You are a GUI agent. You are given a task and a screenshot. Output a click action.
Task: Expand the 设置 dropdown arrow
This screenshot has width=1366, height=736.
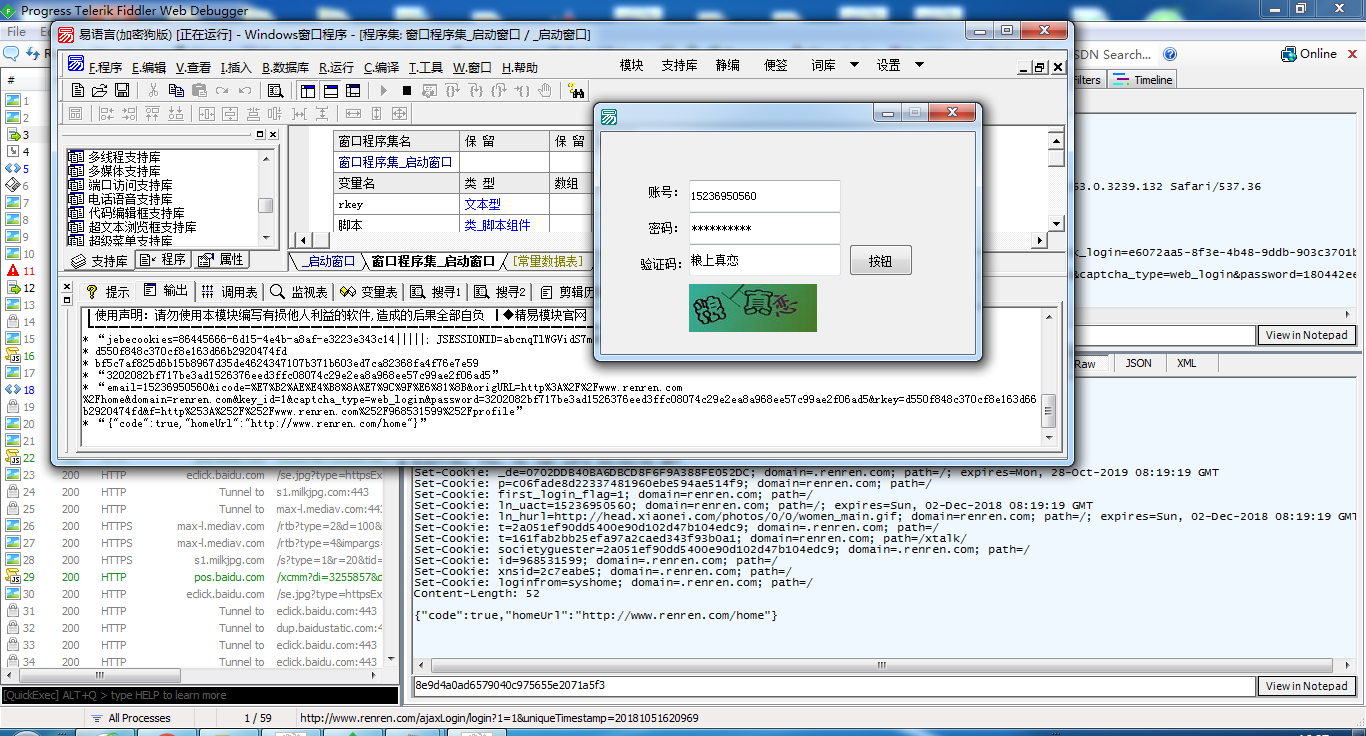[919, 65]
